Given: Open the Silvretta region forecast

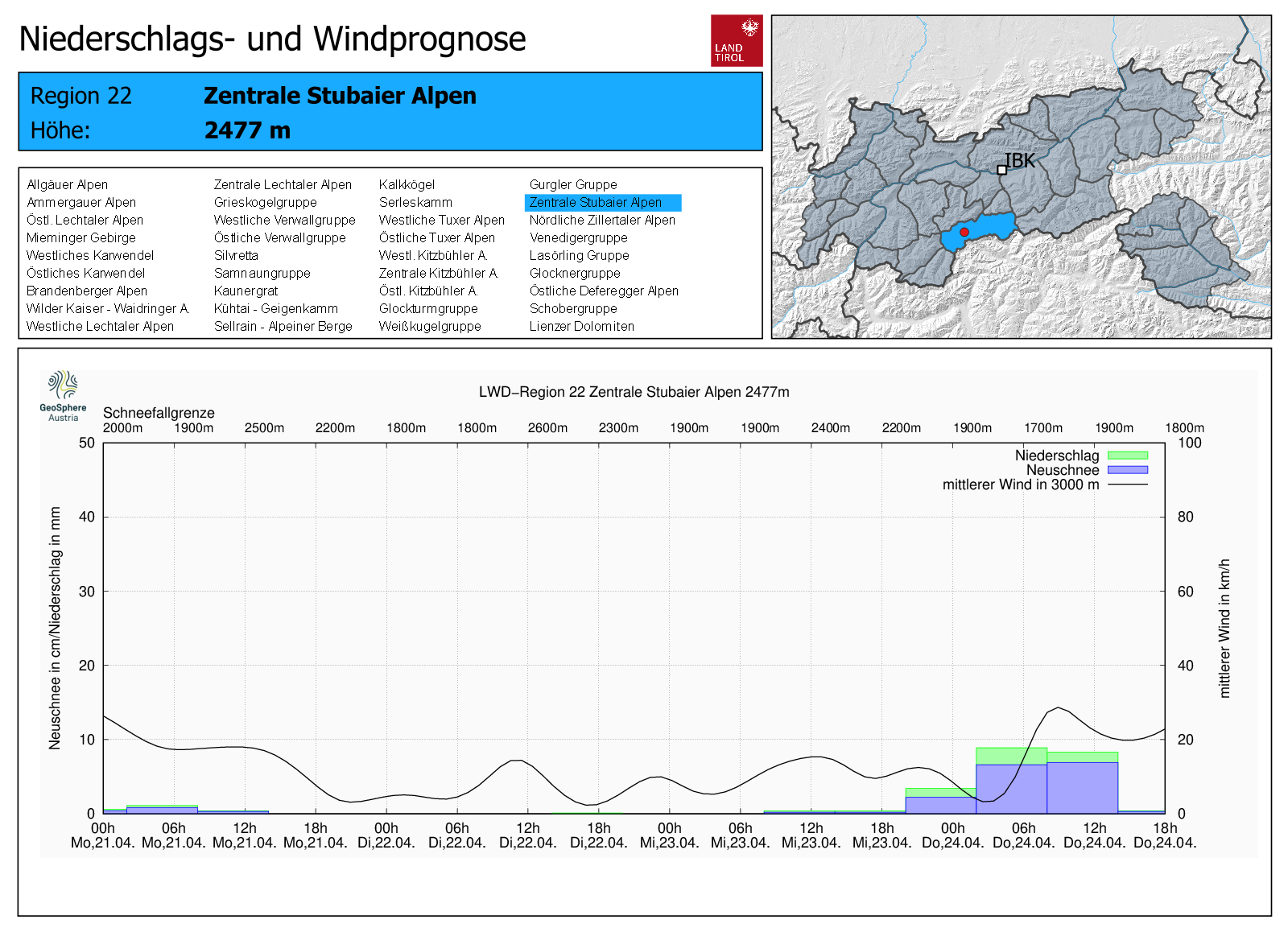Looking at the screenshot, I should click(236, 256).
